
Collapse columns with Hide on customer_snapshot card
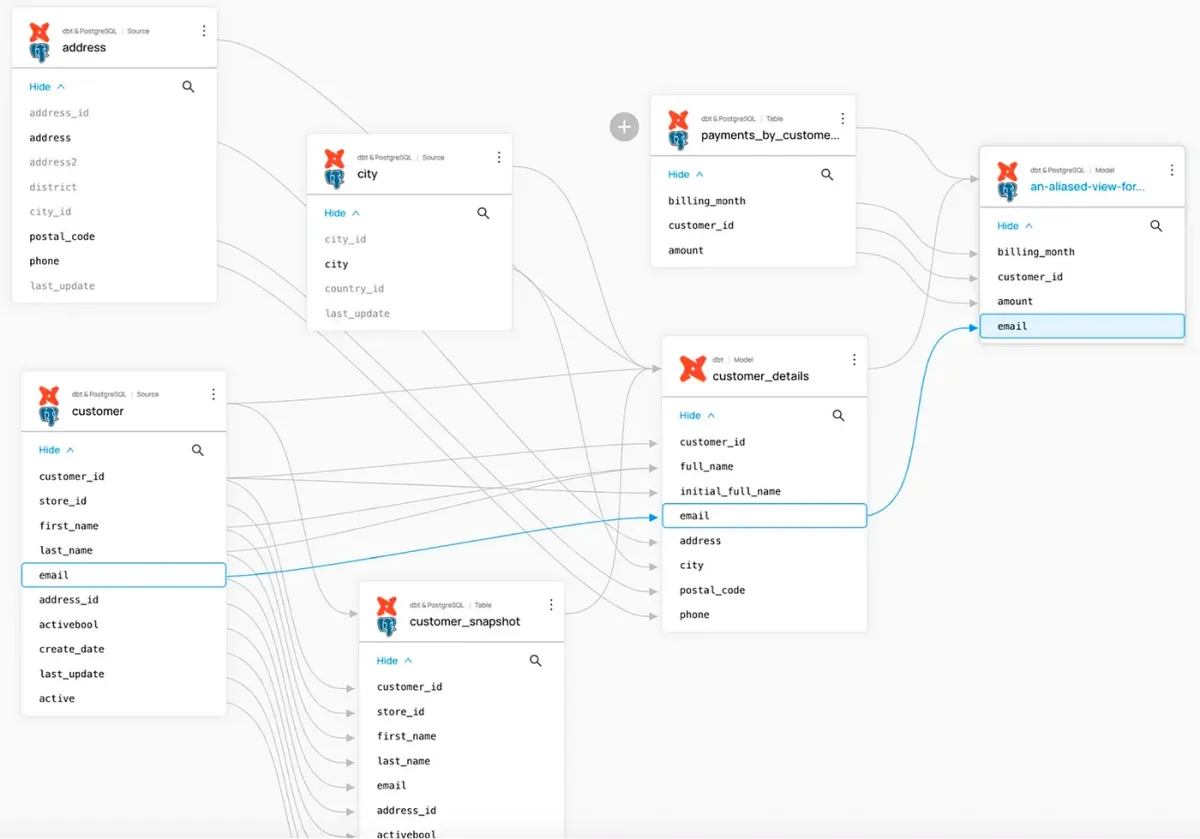click(394, 660)
